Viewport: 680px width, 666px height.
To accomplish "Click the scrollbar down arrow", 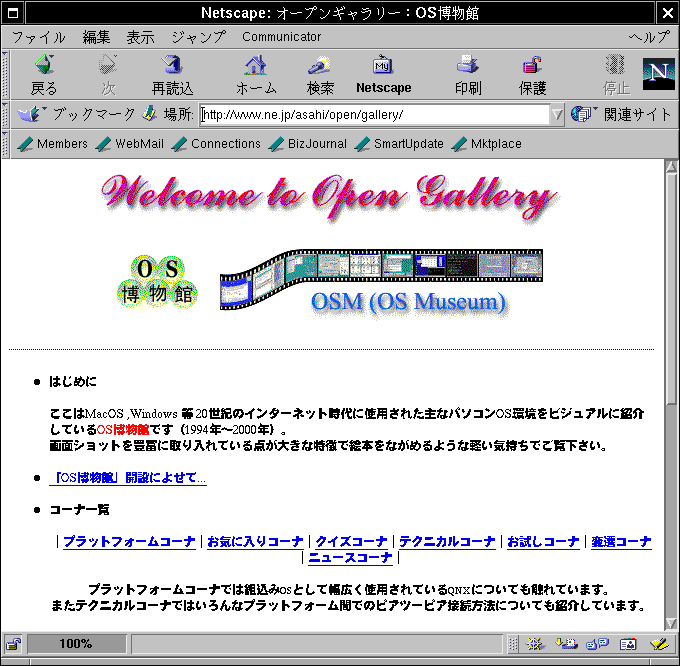I will coord(671,624).
